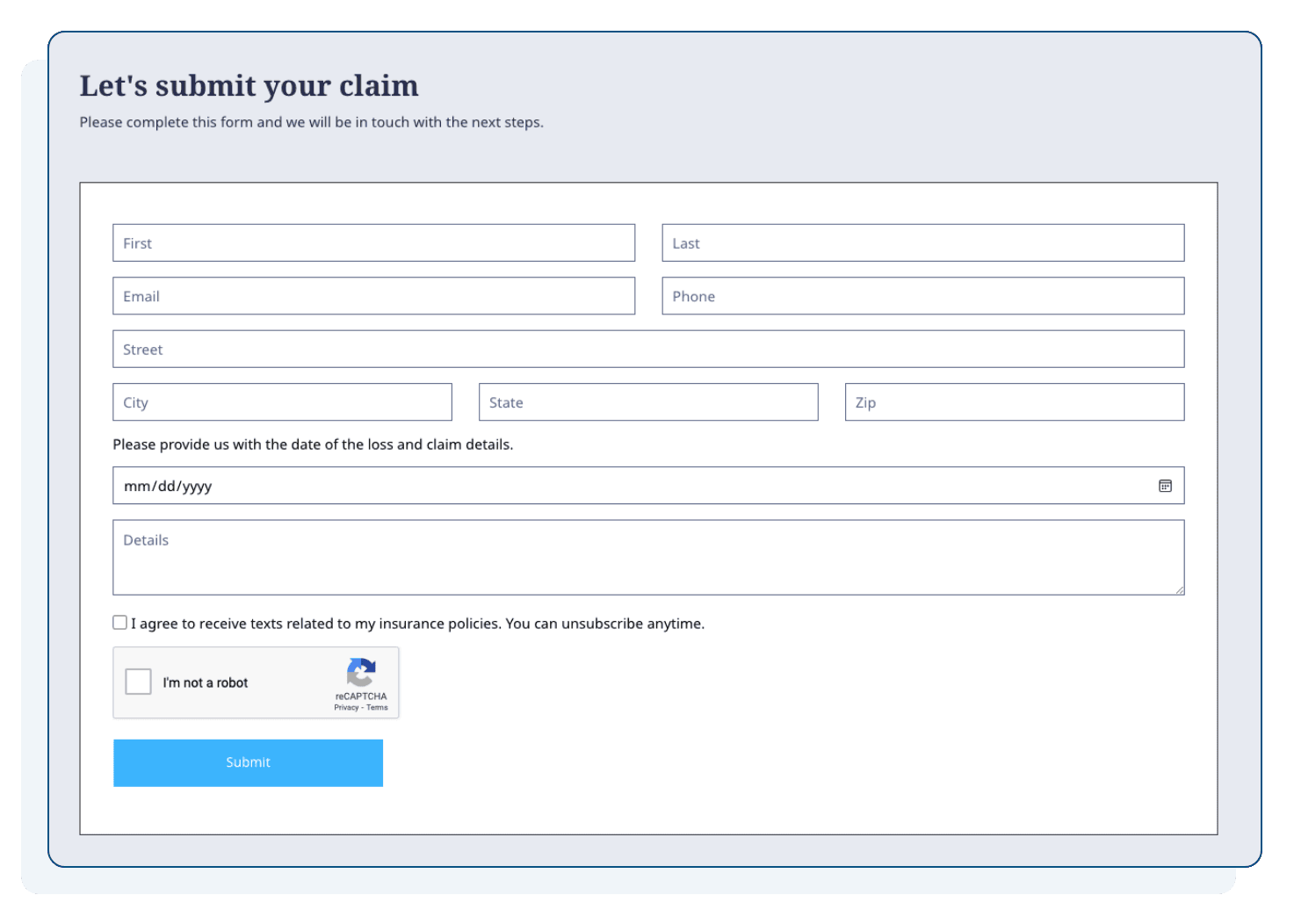
Task: Check the "I'm not a robot" box
Action: coord(138,682)
